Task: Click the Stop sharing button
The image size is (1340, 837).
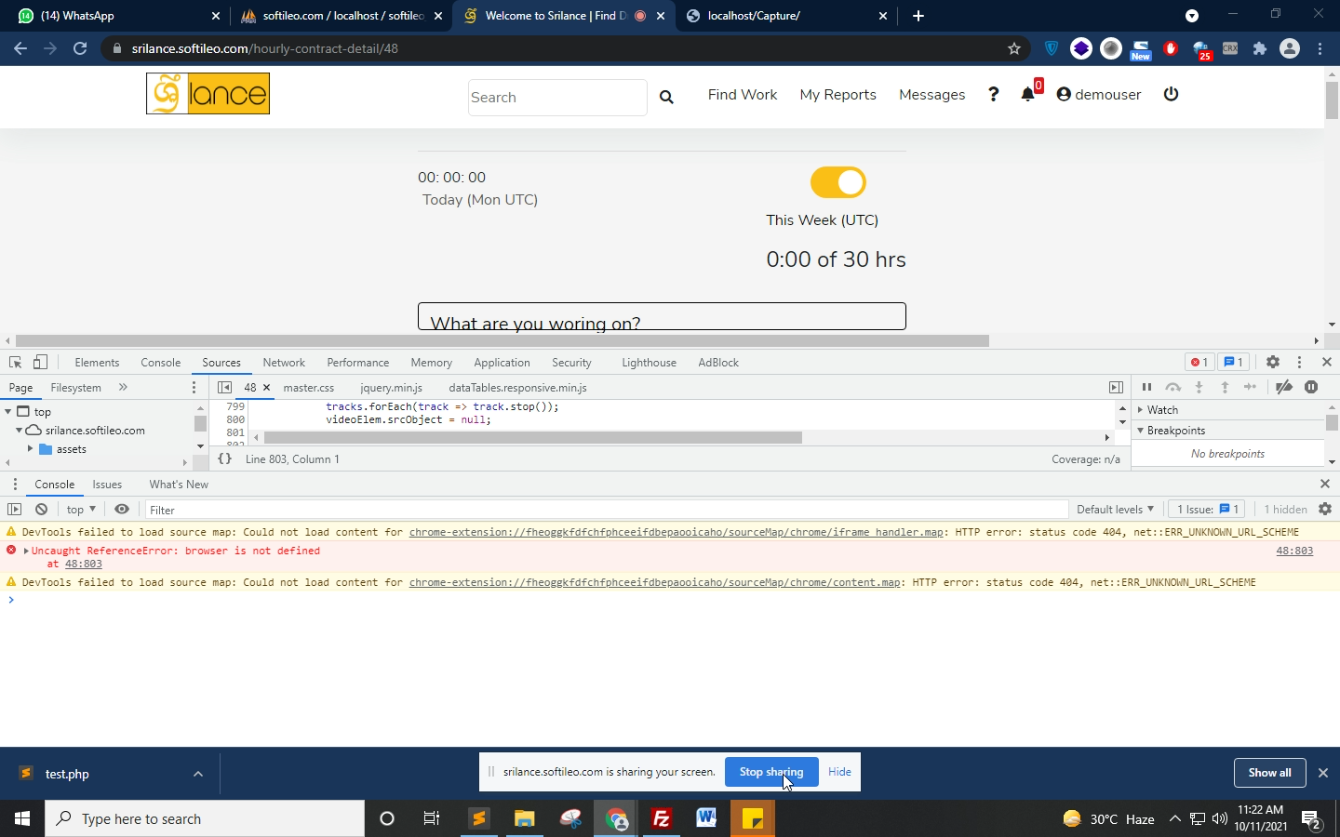Action: 770,772
